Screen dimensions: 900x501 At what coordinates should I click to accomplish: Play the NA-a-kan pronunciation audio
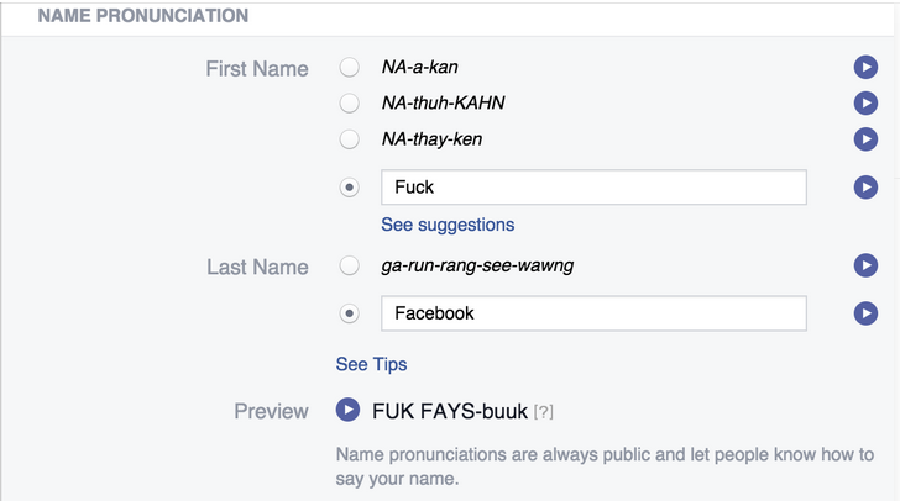[866, 67]
